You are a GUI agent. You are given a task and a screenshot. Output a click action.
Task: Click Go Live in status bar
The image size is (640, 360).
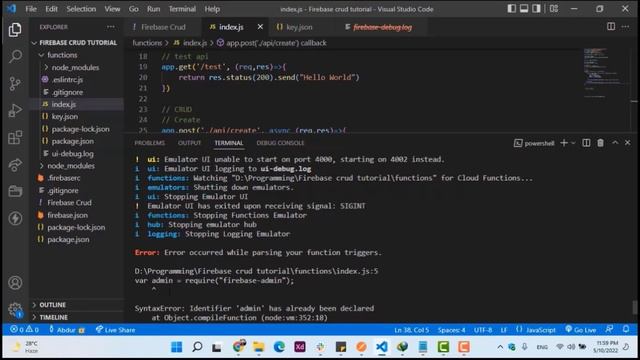coord(581,329)
